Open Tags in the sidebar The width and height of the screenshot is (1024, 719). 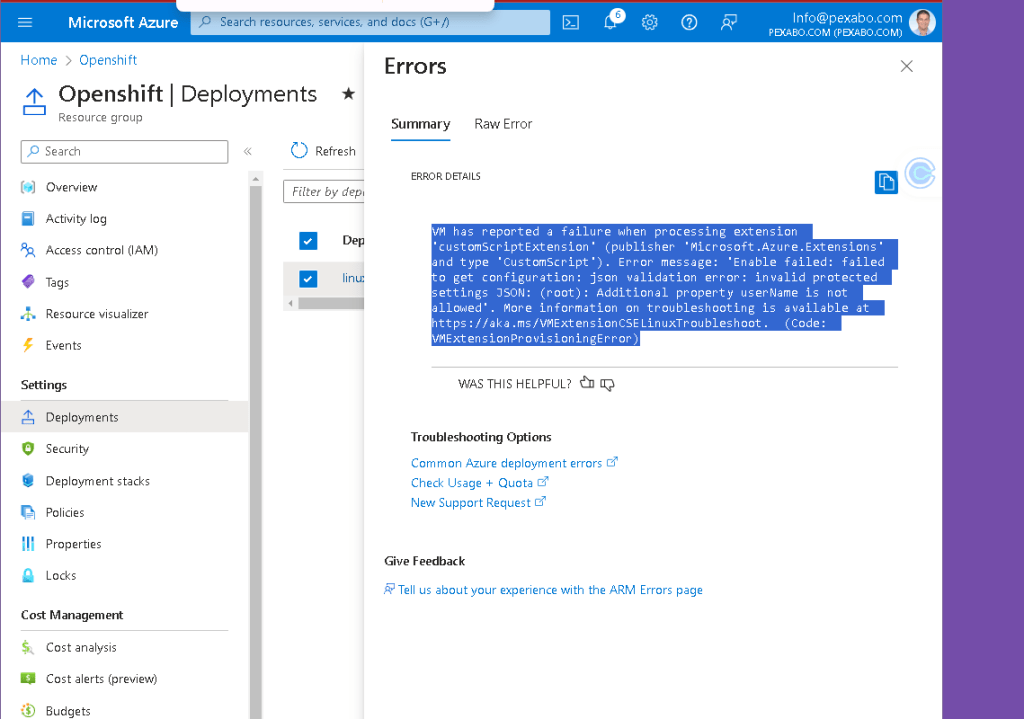(57, 282)
